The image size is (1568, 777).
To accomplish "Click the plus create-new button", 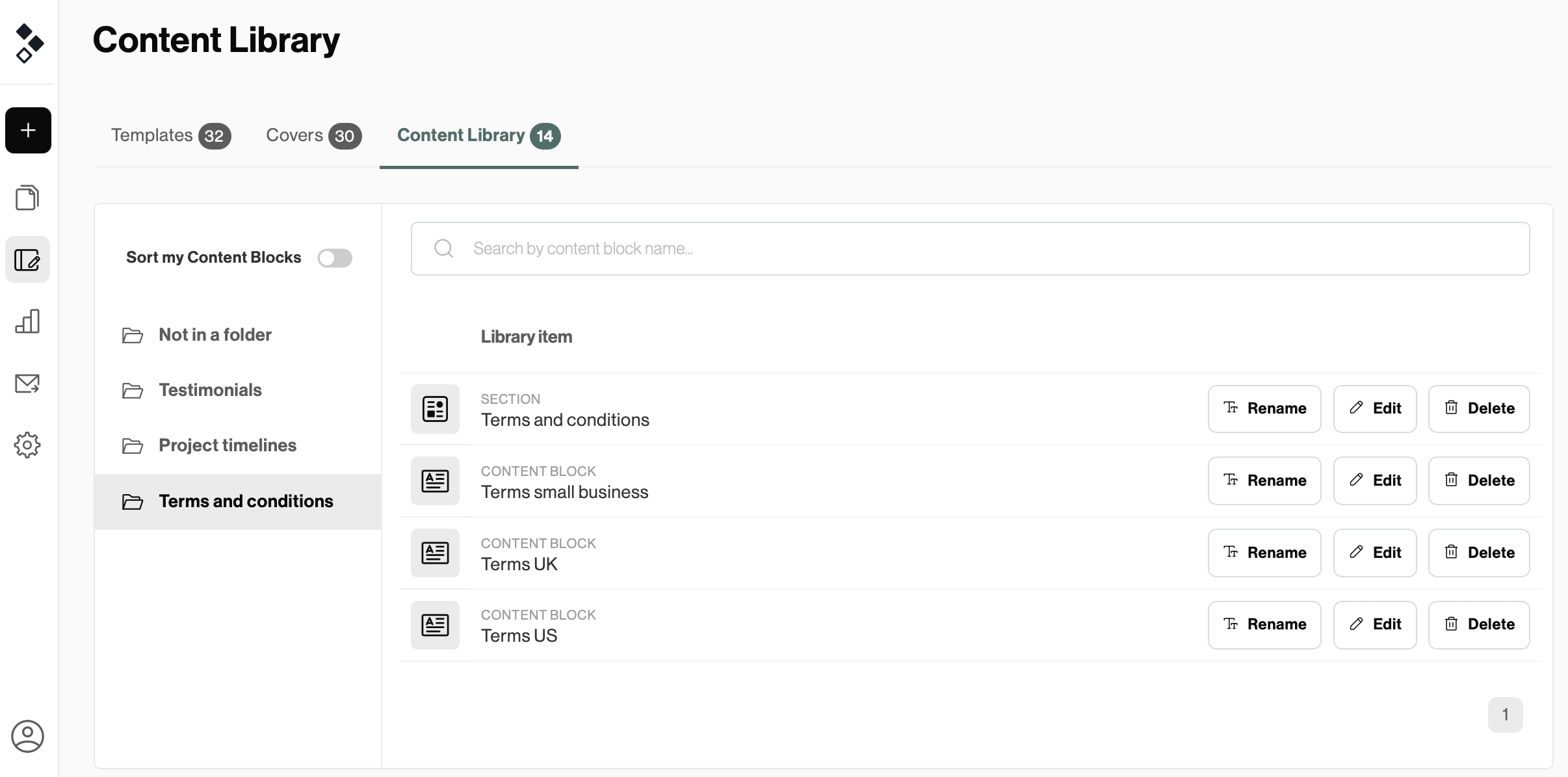I will (x=28, y=131).
